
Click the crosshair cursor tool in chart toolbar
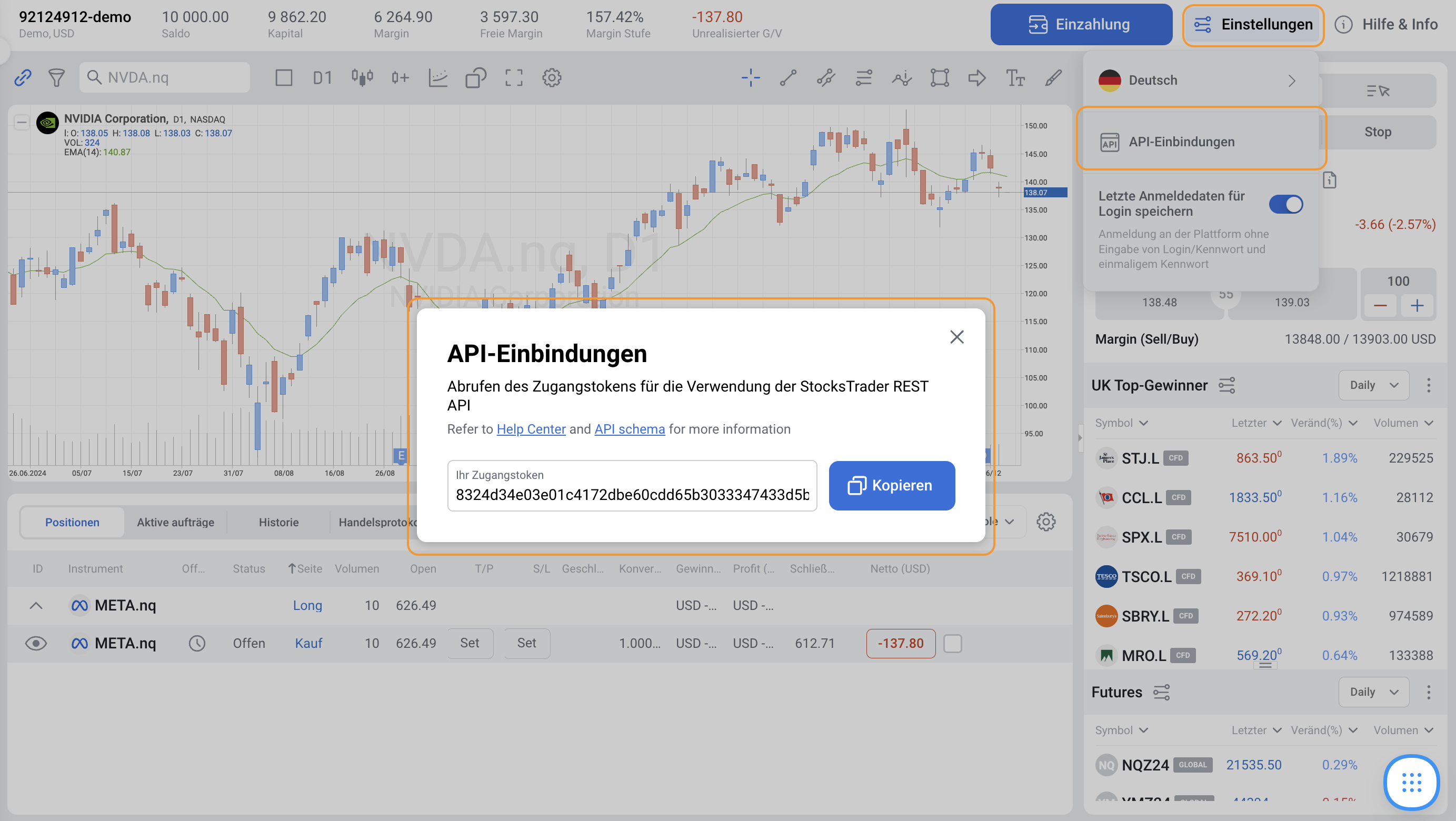pos(751,78)
